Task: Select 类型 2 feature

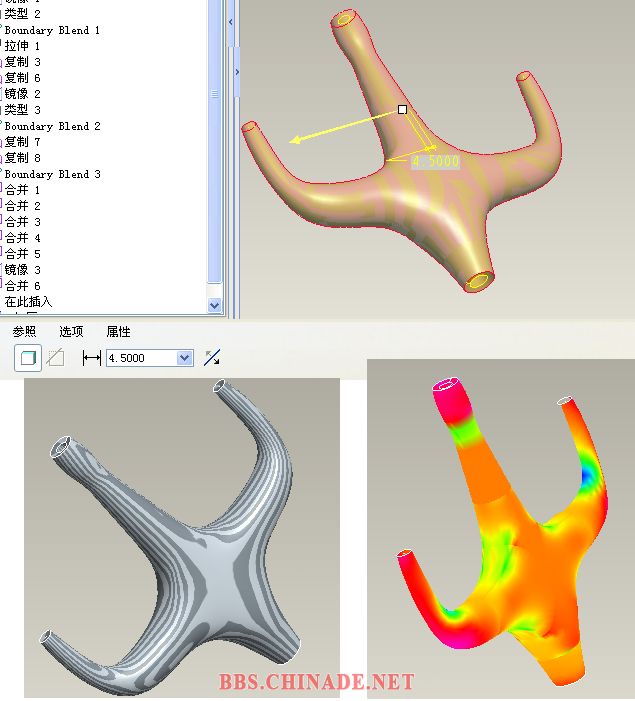Action: pos(22,14)
